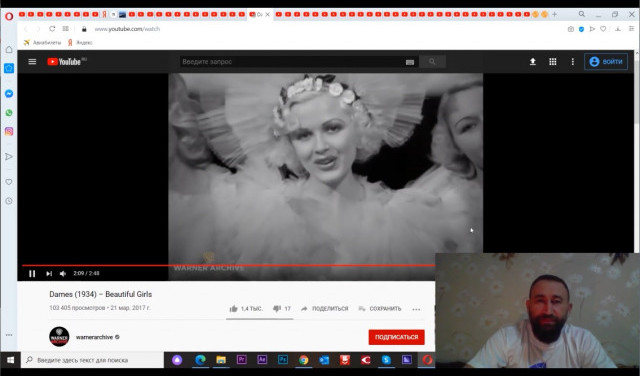Switch to the Yandex tab in tab strip
The width and height of the screenshot is (640, 376).
pos(104,14)
